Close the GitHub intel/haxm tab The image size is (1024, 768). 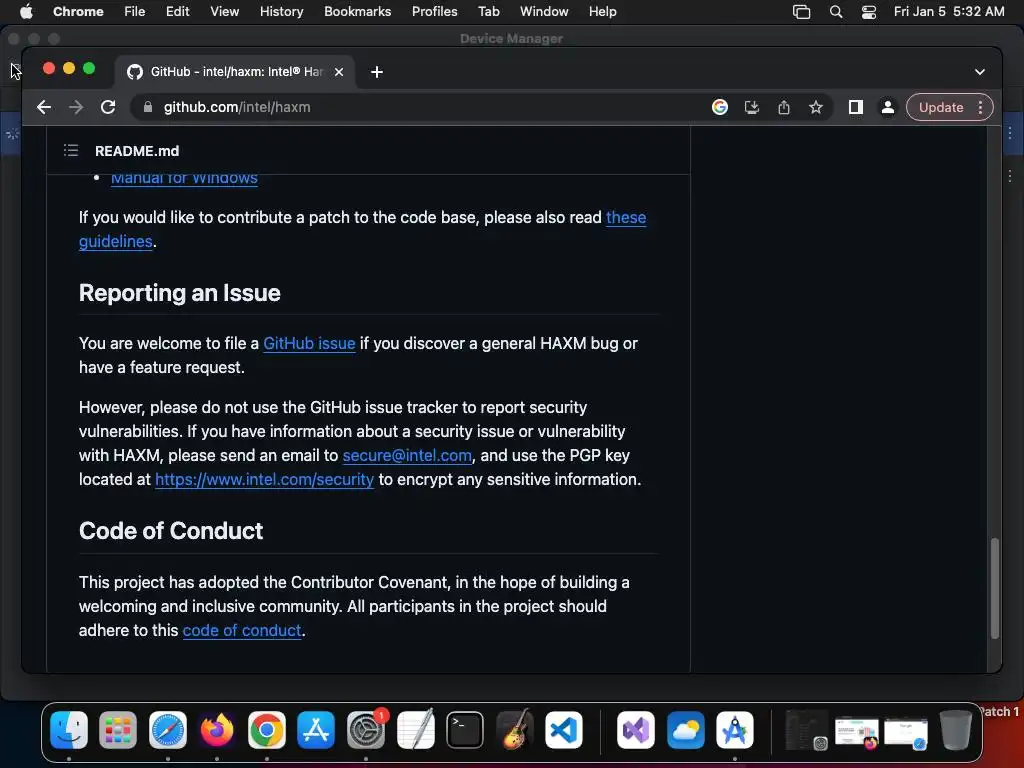pyautogui.click(x=339, y=72)
